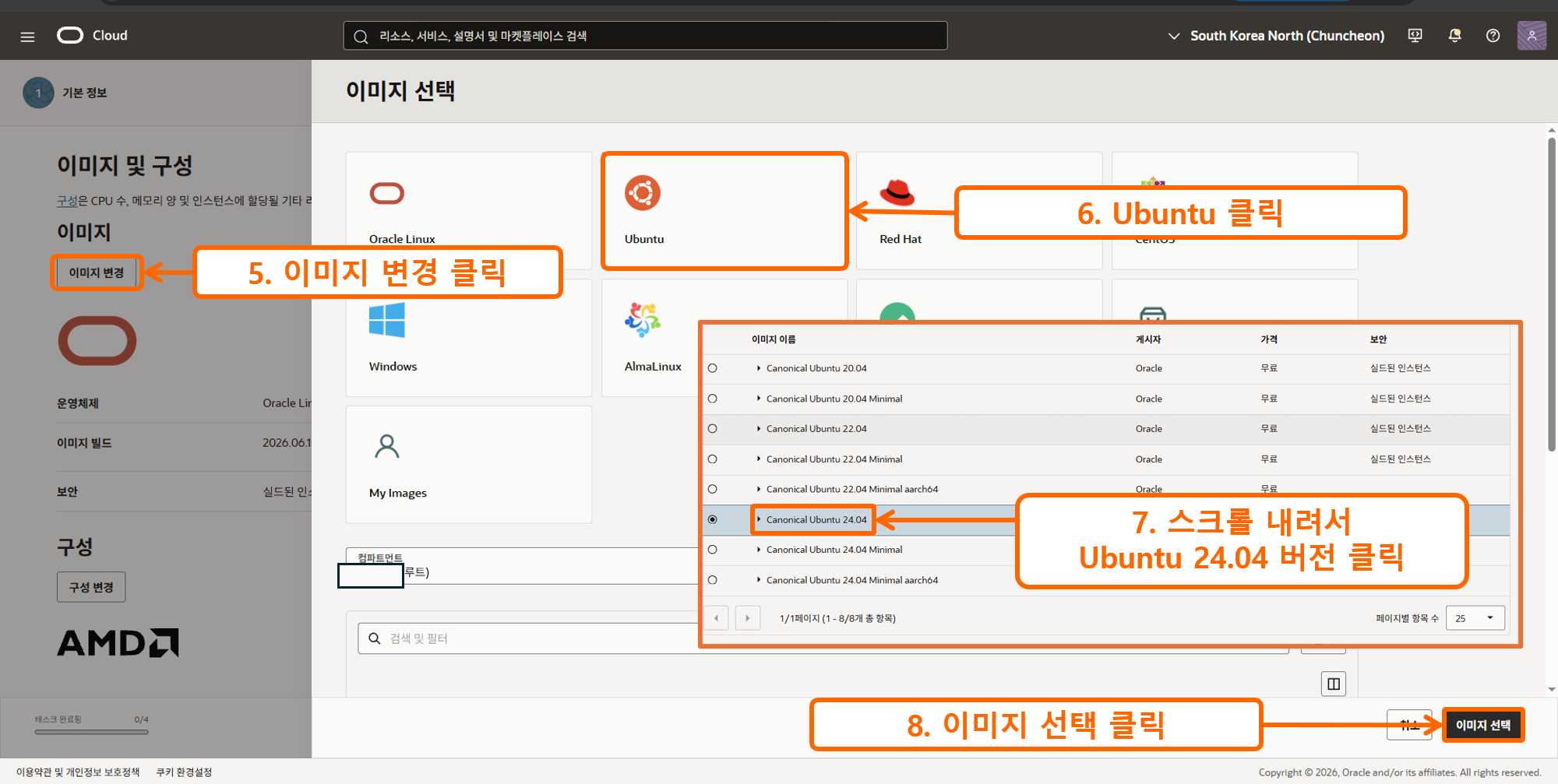This screenshot has height=784, width=1558.
Task: Open the user profile avatar menu
Action: 1532,36
